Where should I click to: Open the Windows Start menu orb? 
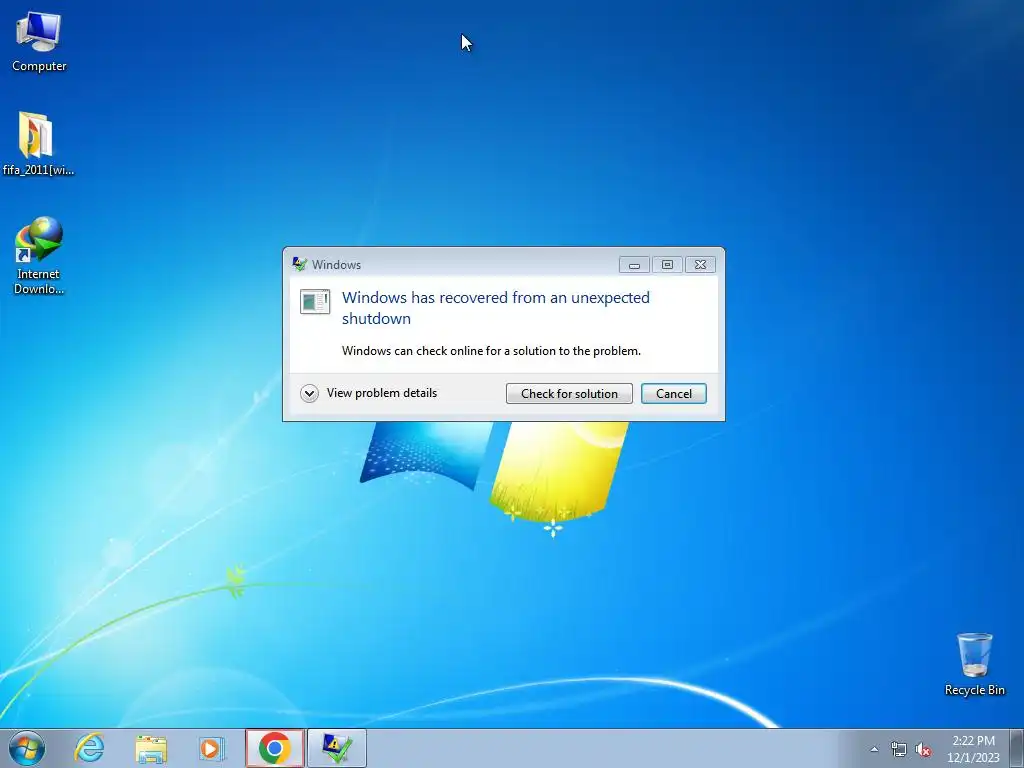coord(27,748)
